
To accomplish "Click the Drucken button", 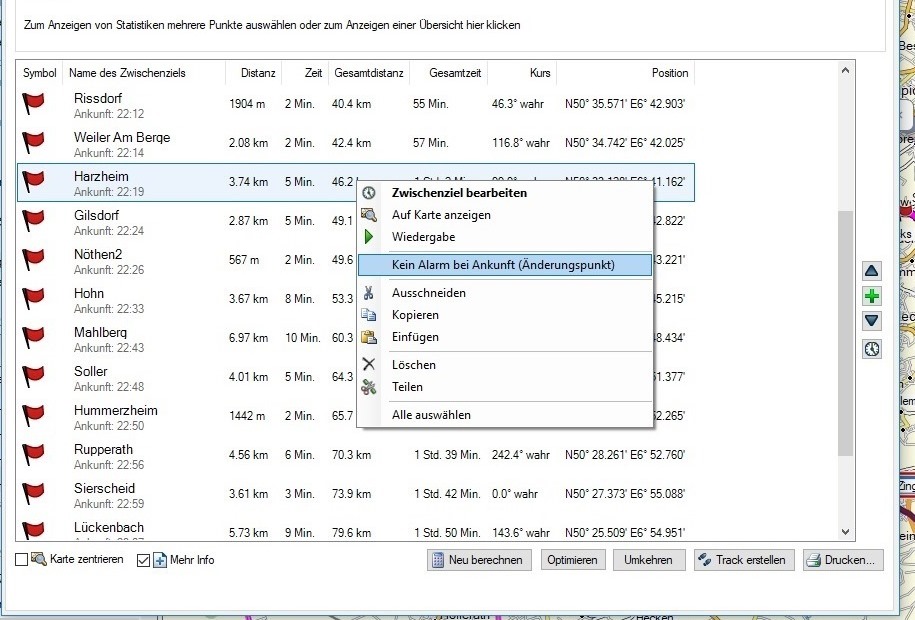I will point(843,560).
